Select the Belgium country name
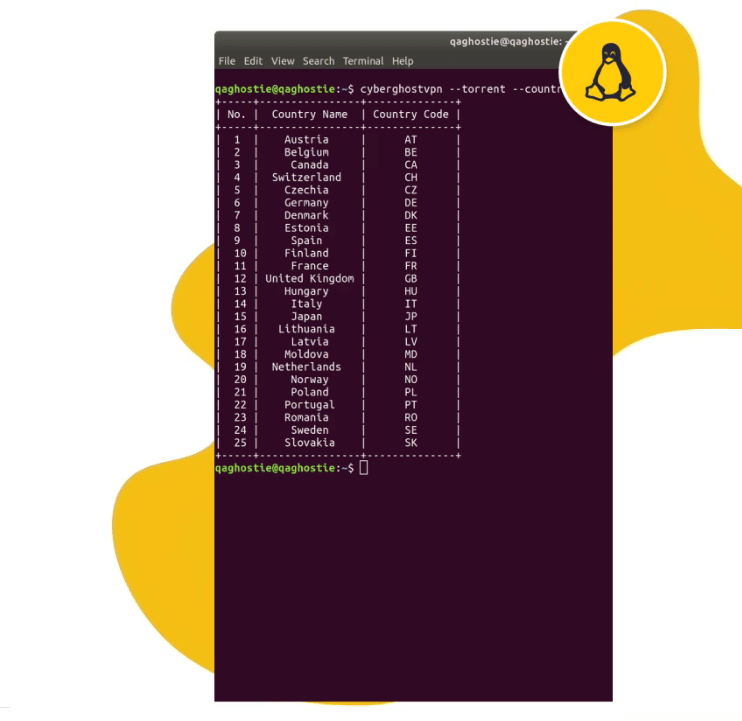This screenshot has width=742, height=721. tap(306, 152)
